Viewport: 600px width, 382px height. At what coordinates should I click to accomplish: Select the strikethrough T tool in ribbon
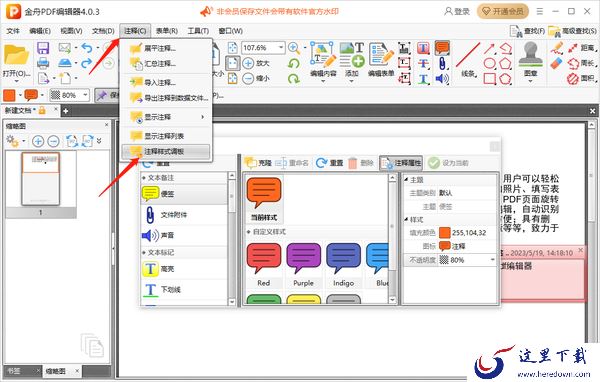(x=423, y=64)
